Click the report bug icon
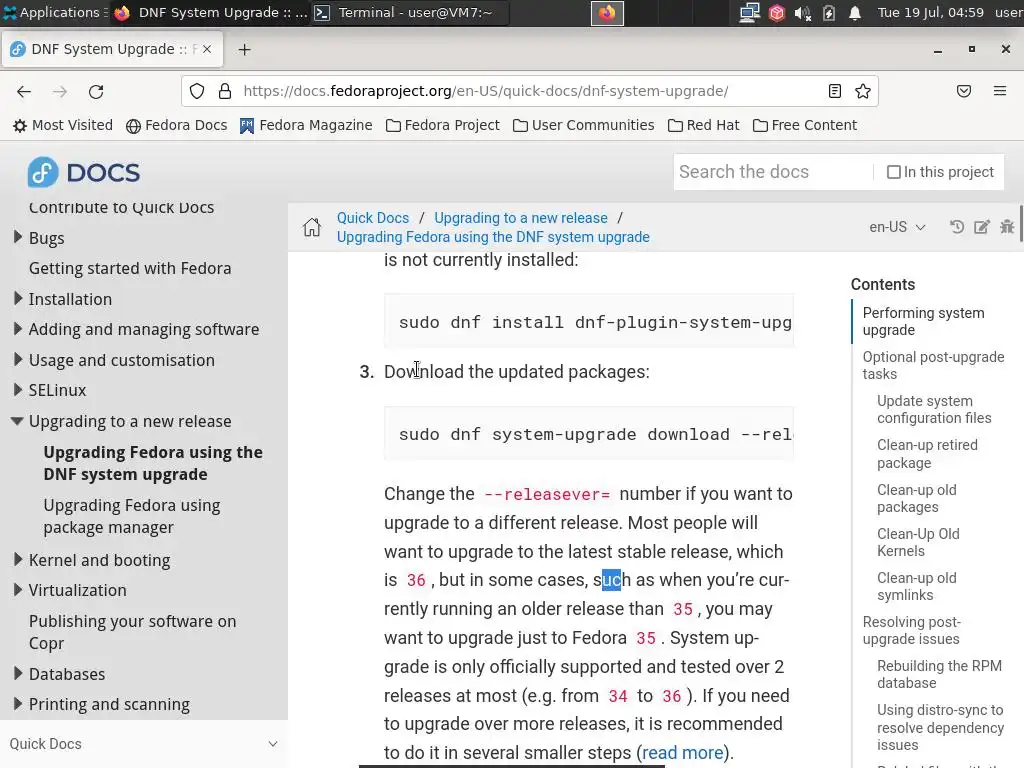This screenshot has height=768, width=1024. point(1007,227)
